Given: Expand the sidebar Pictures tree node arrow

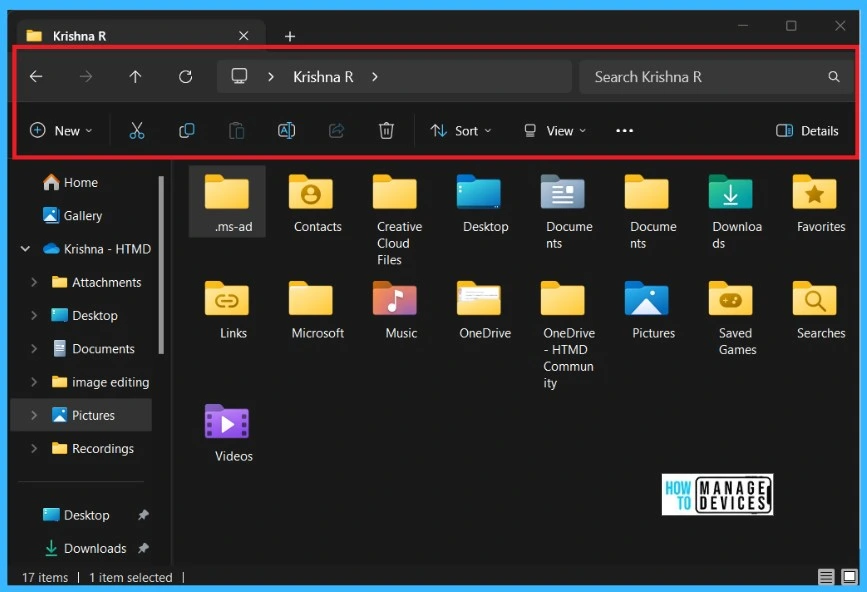Looking at the screenshot, I should coord(34,415).
